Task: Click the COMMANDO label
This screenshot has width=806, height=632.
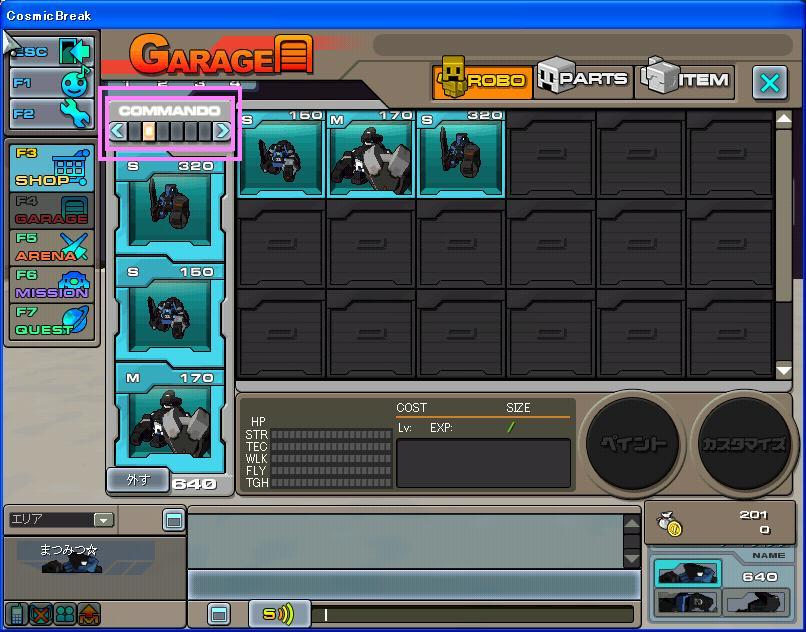Action: [x=170, y=111]
